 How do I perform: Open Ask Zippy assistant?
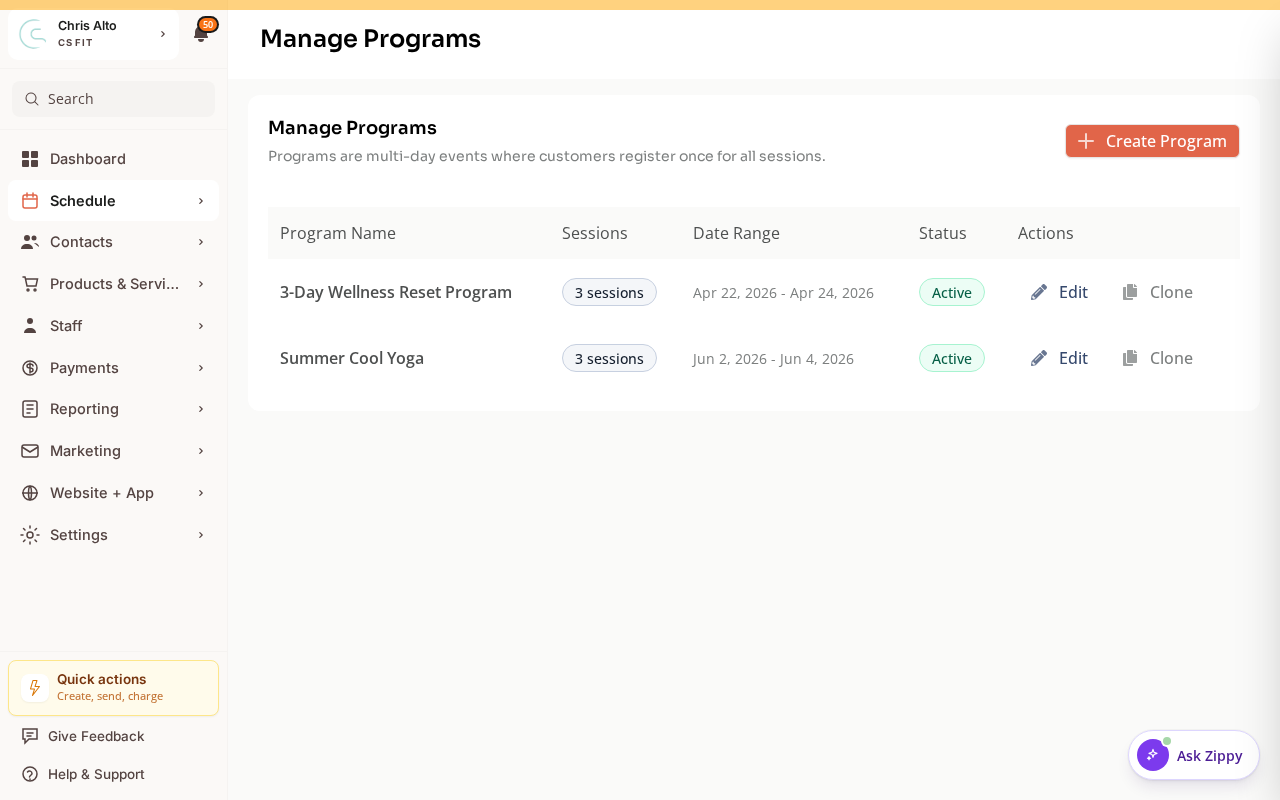(1194, 755)
